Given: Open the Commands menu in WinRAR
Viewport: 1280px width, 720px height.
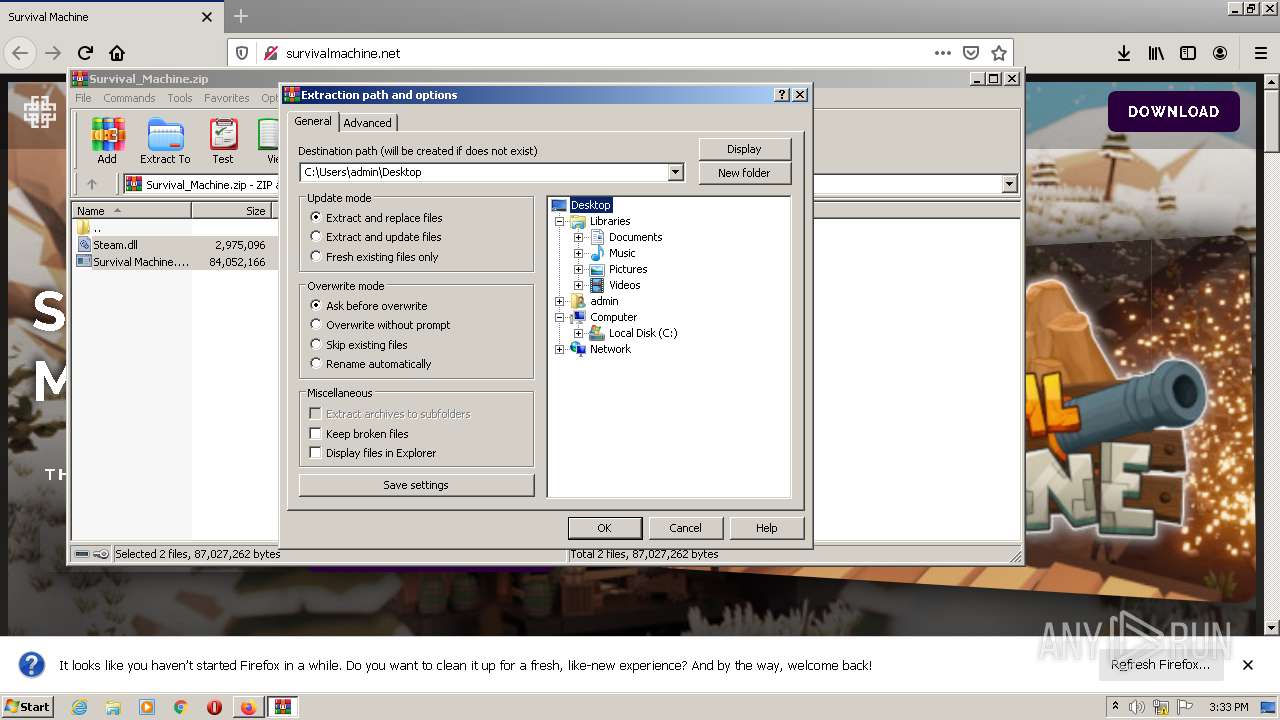Looking at the screenshot, I should coord(129,98).
